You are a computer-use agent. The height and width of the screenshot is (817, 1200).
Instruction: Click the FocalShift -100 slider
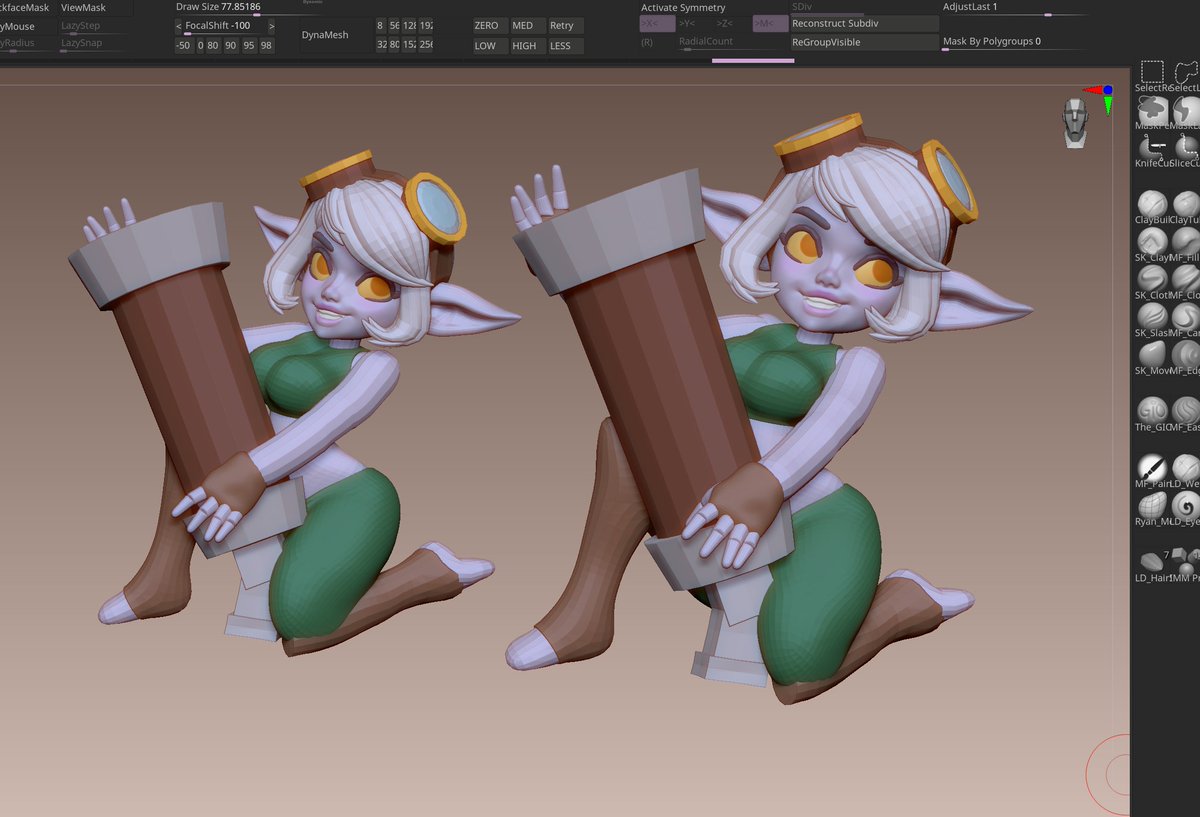(x=225, y=26)
